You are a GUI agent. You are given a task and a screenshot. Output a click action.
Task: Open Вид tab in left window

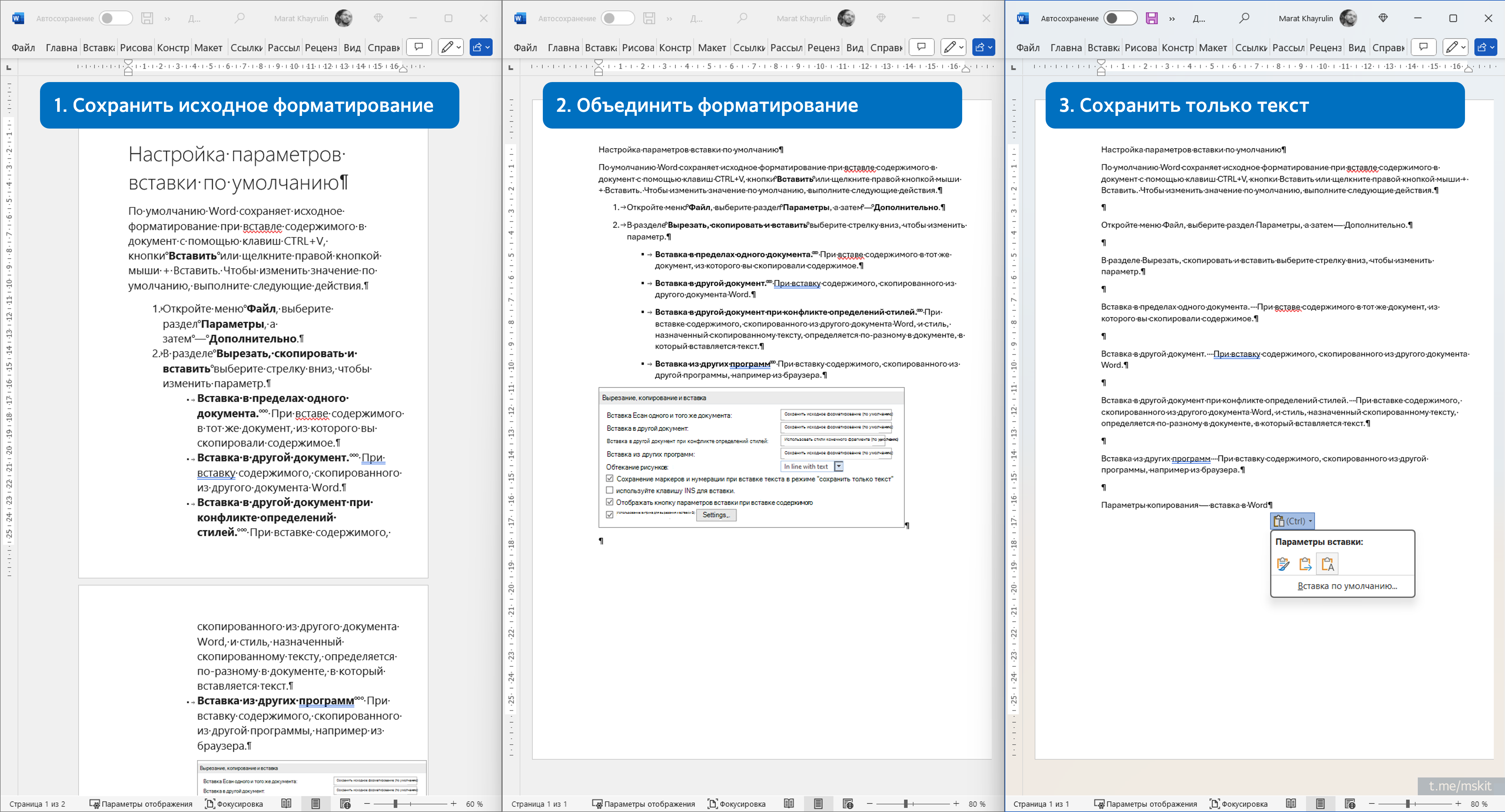click(352, 47)
